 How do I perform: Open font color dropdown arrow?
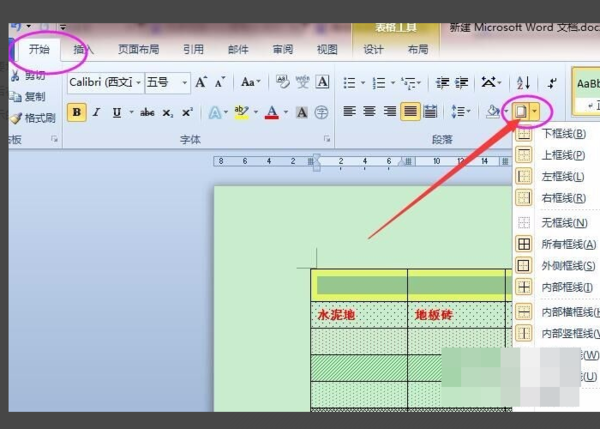click(286, 112)
